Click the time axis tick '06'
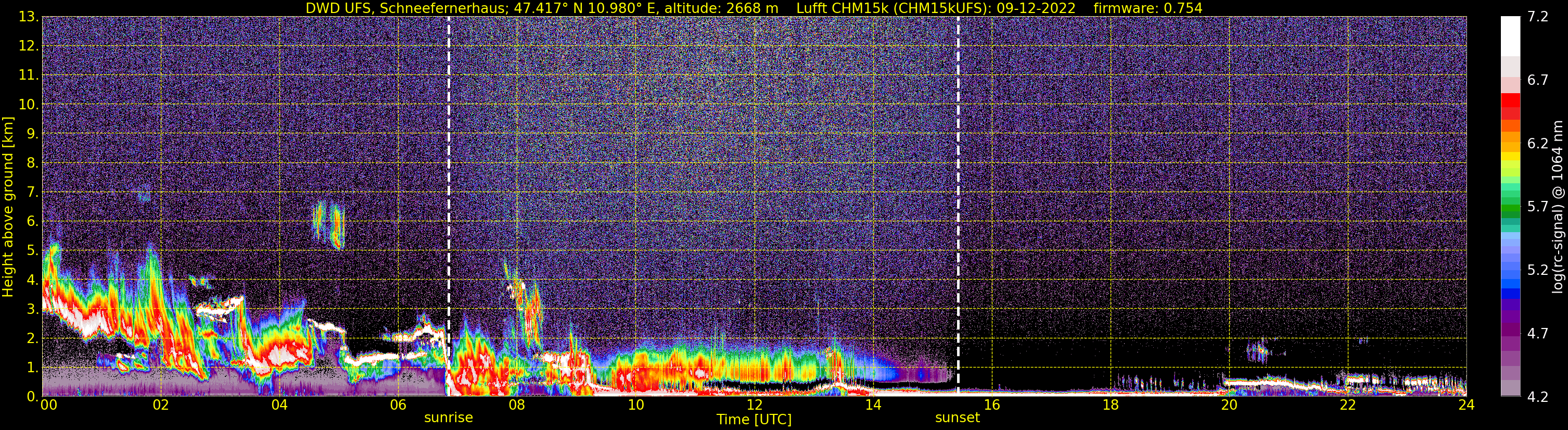Image resolution: width=1568 pixels, height=430 pixels. pos(398,405)
